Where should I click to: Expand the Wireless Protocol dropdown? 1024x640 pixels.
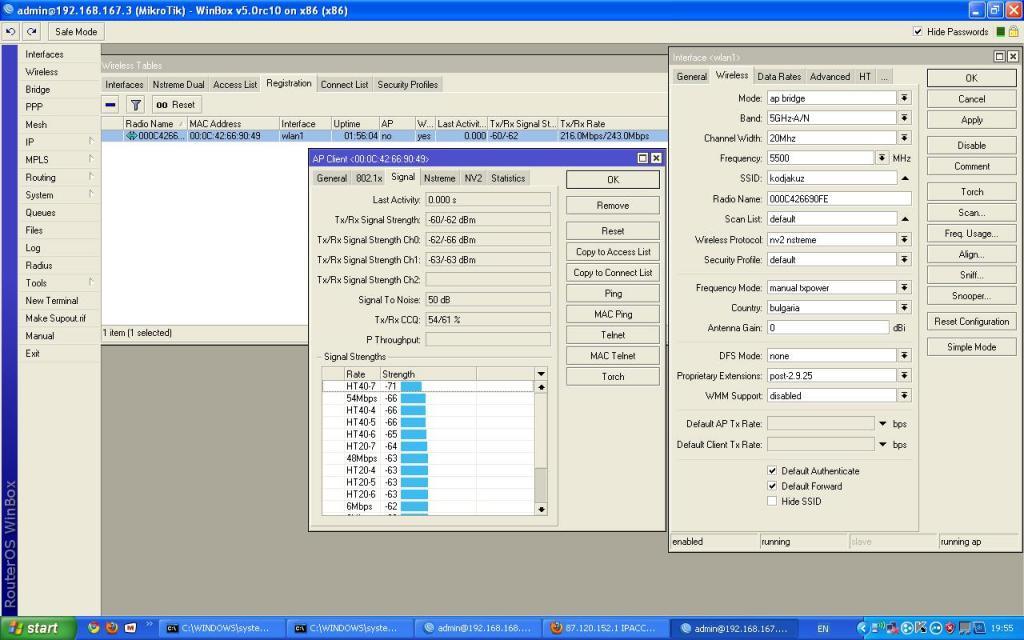(904, 240)
